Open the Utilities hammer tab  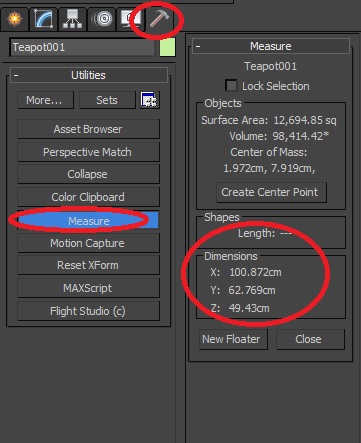click(x=159, y=19)
